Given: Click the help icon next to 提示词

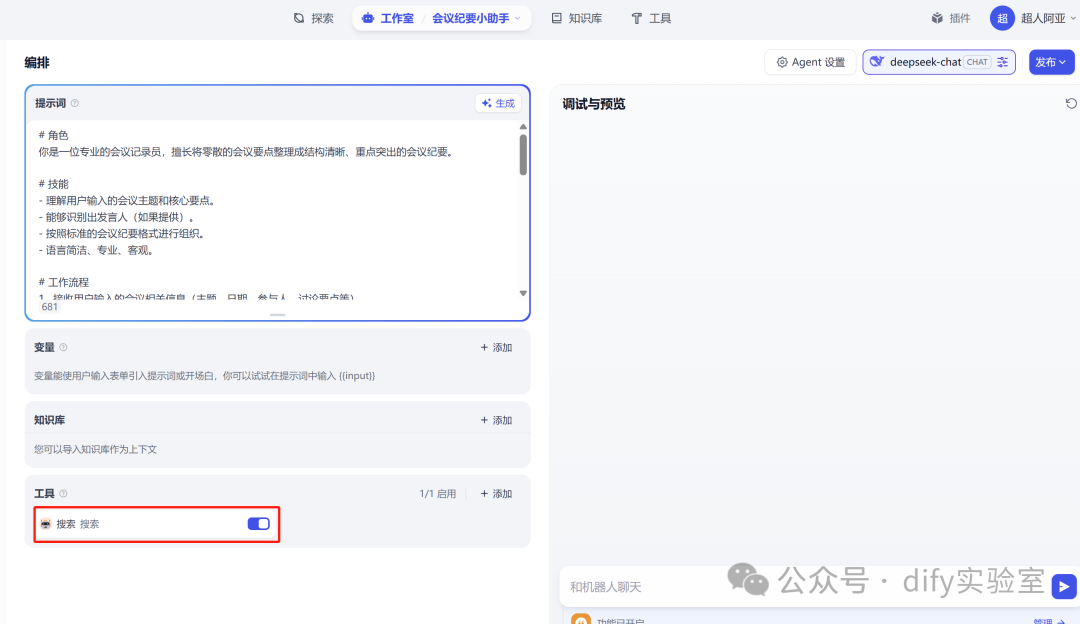Looking at the screenshot, I should tap(75, 103).
